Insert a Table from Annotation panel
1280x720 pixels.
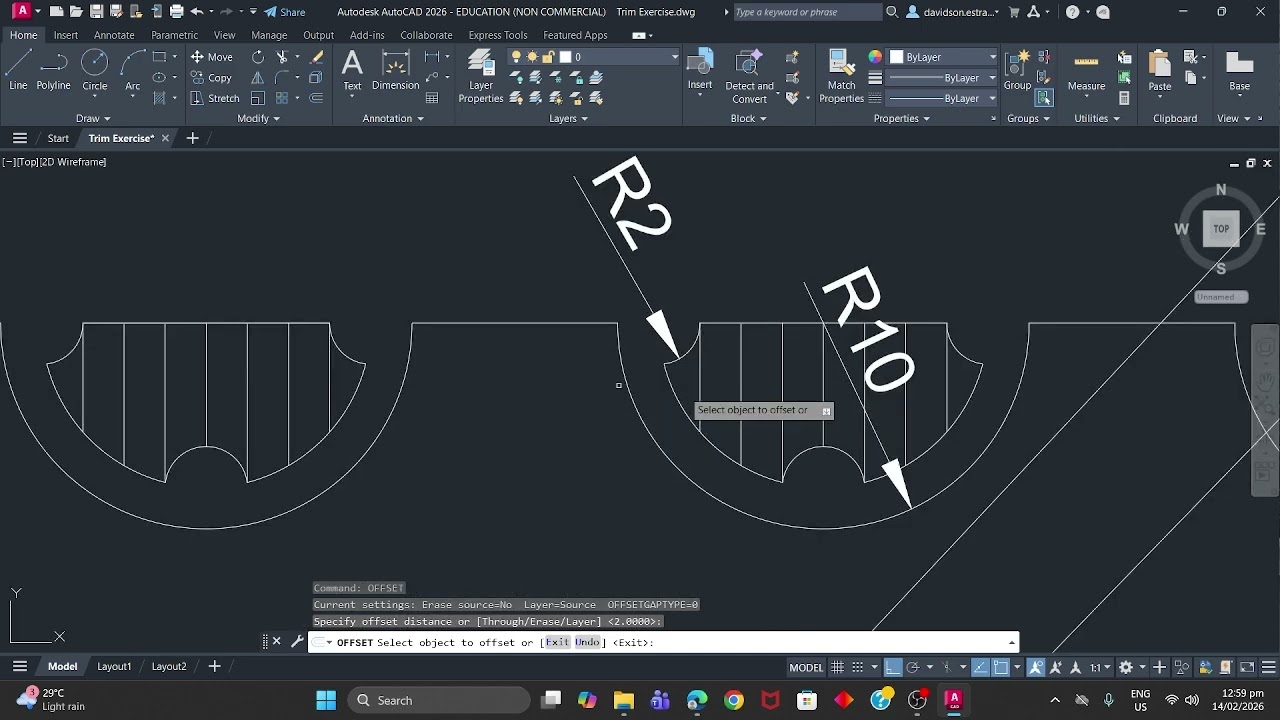tap(432, 98)
